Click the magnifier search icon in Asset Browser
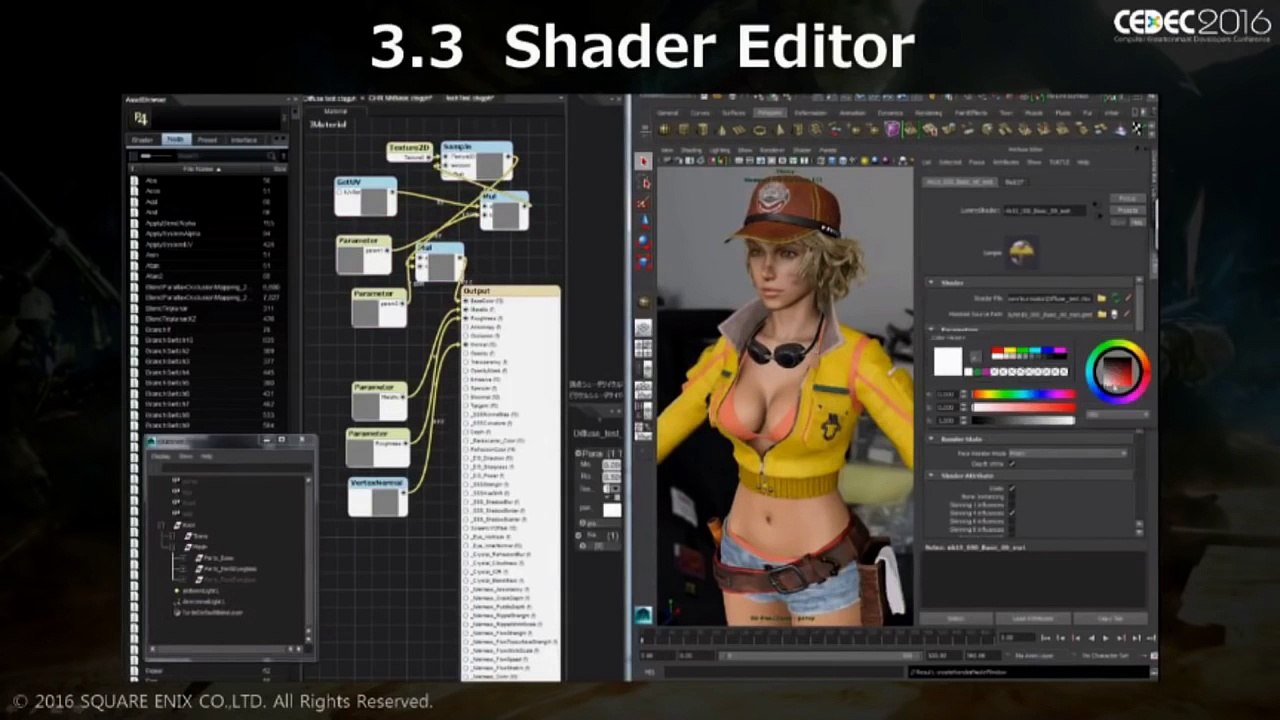 pyautogui.click(x=270, y=156)
